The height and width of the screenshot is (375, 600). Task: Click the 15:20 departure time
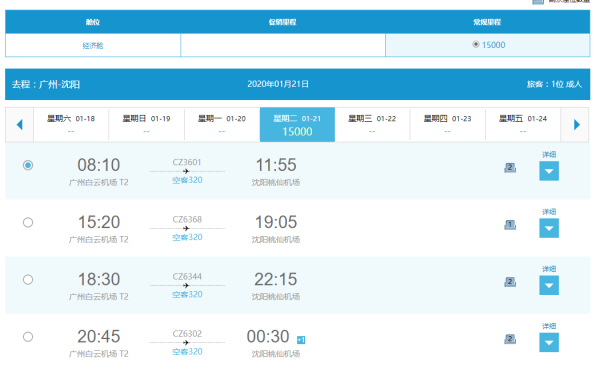pos(99,222)
